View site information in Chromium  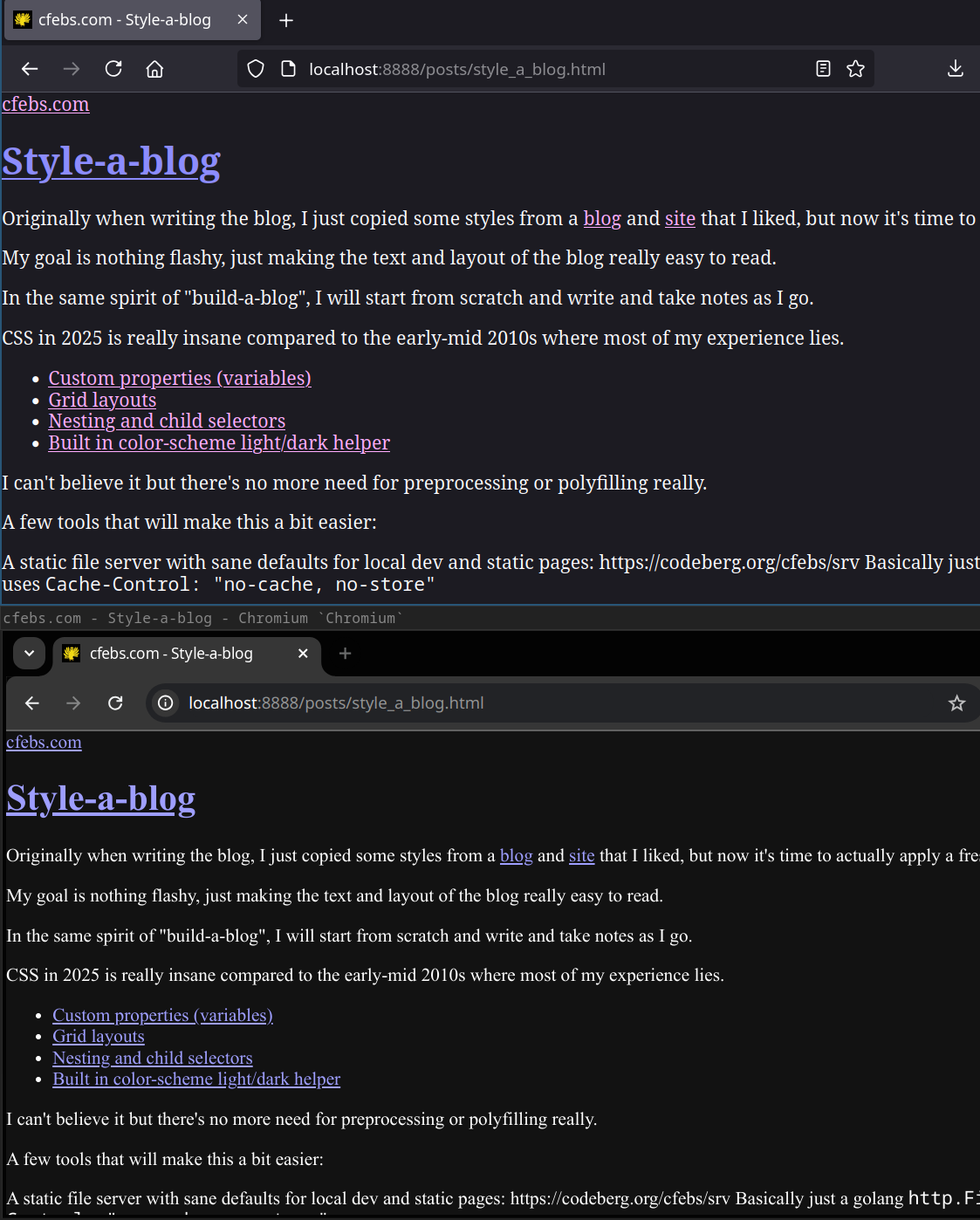click(166, 703)
